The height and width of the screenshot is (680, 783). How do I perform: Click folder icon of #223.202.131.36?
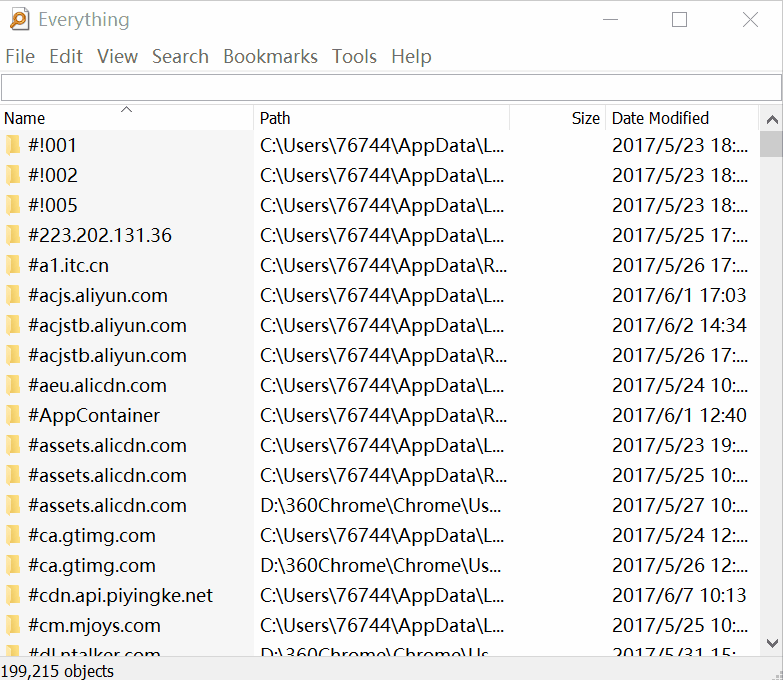pos(13,235)
